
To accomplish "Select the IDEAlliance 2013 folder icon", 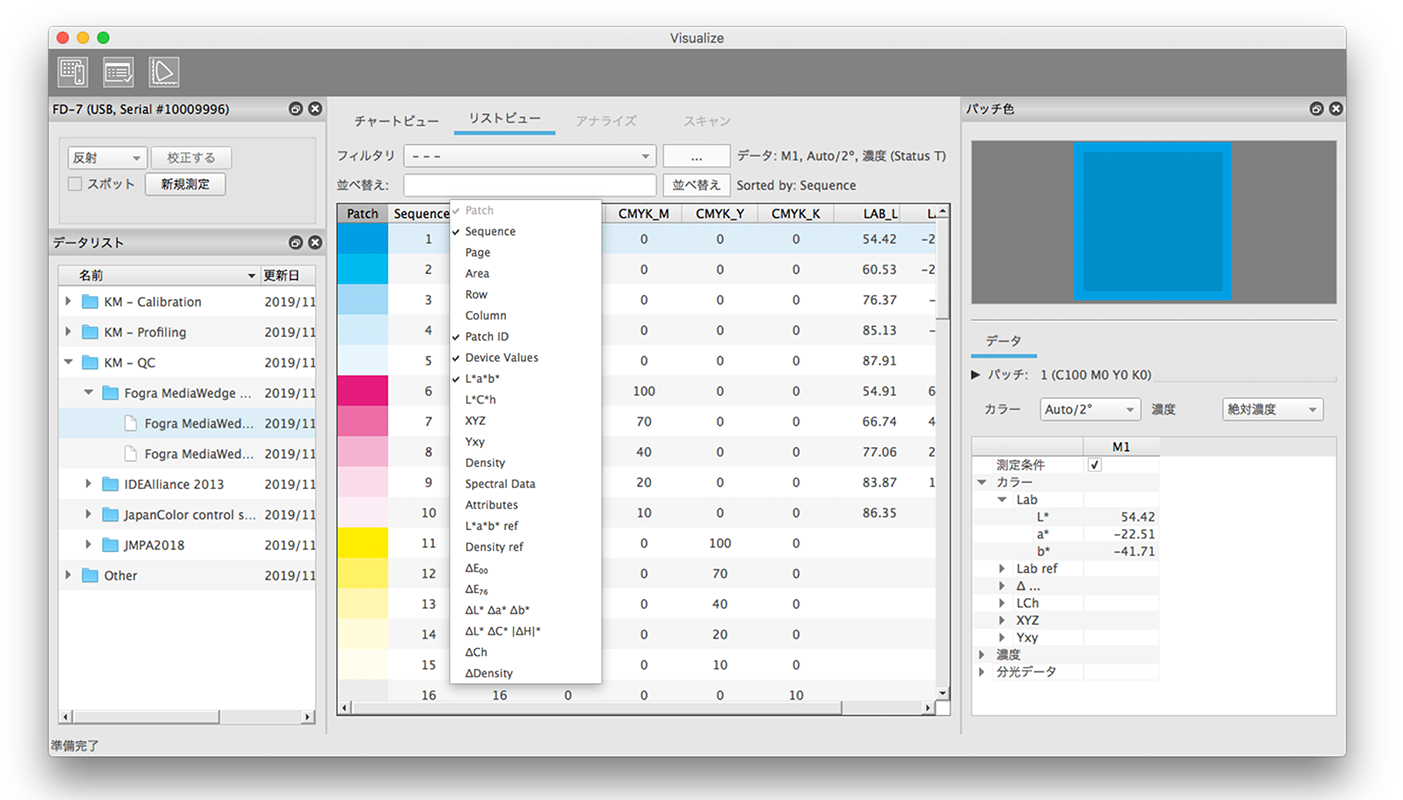I will coord(110,484).
